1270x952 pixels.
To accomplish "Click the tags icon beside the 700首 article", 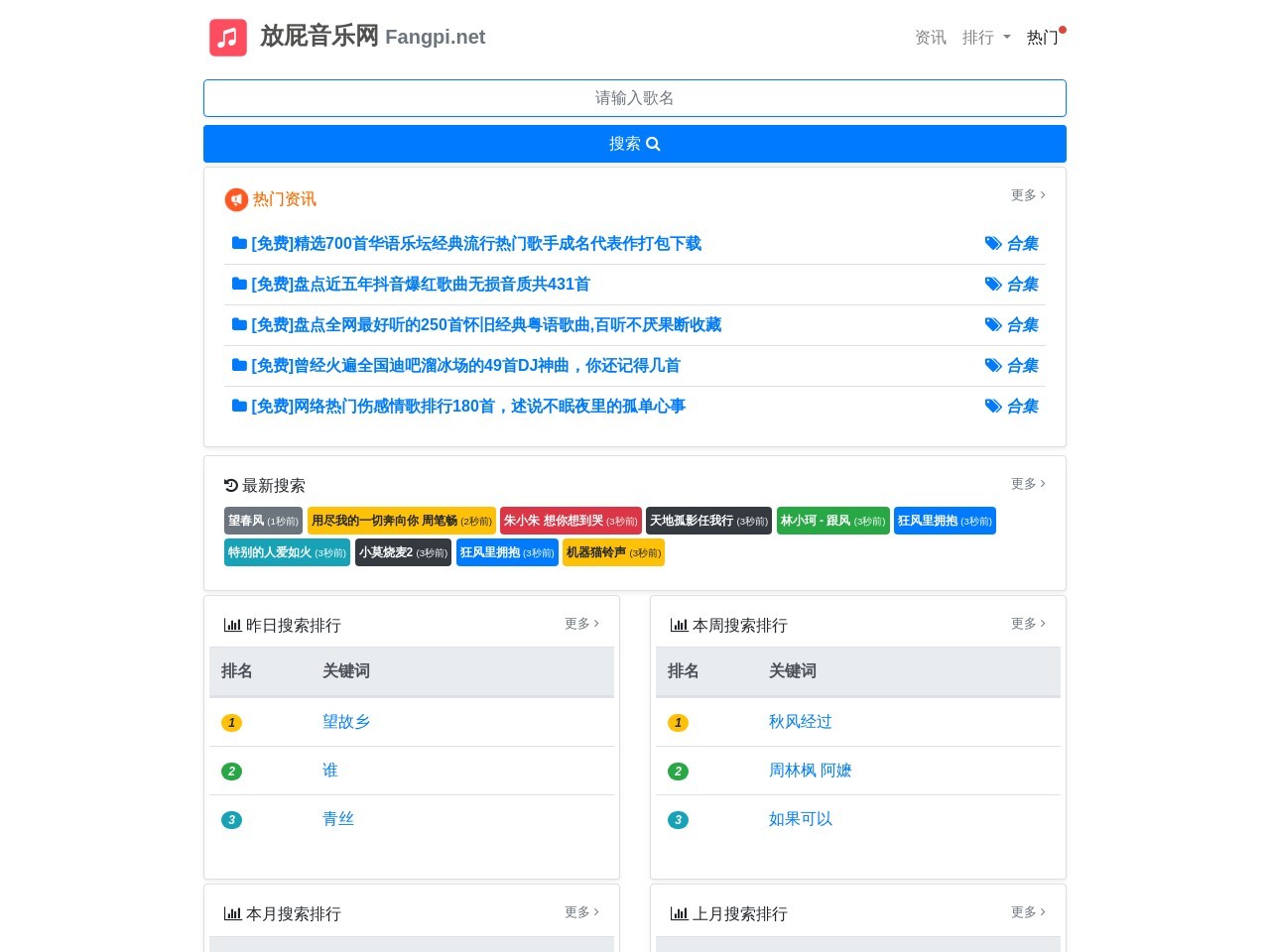I will [992, 244].
